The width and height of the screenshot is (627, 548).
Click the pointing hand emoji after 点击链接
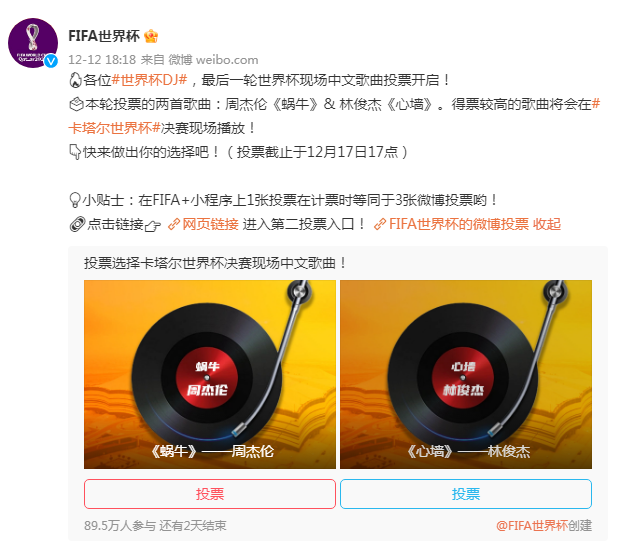153,226
